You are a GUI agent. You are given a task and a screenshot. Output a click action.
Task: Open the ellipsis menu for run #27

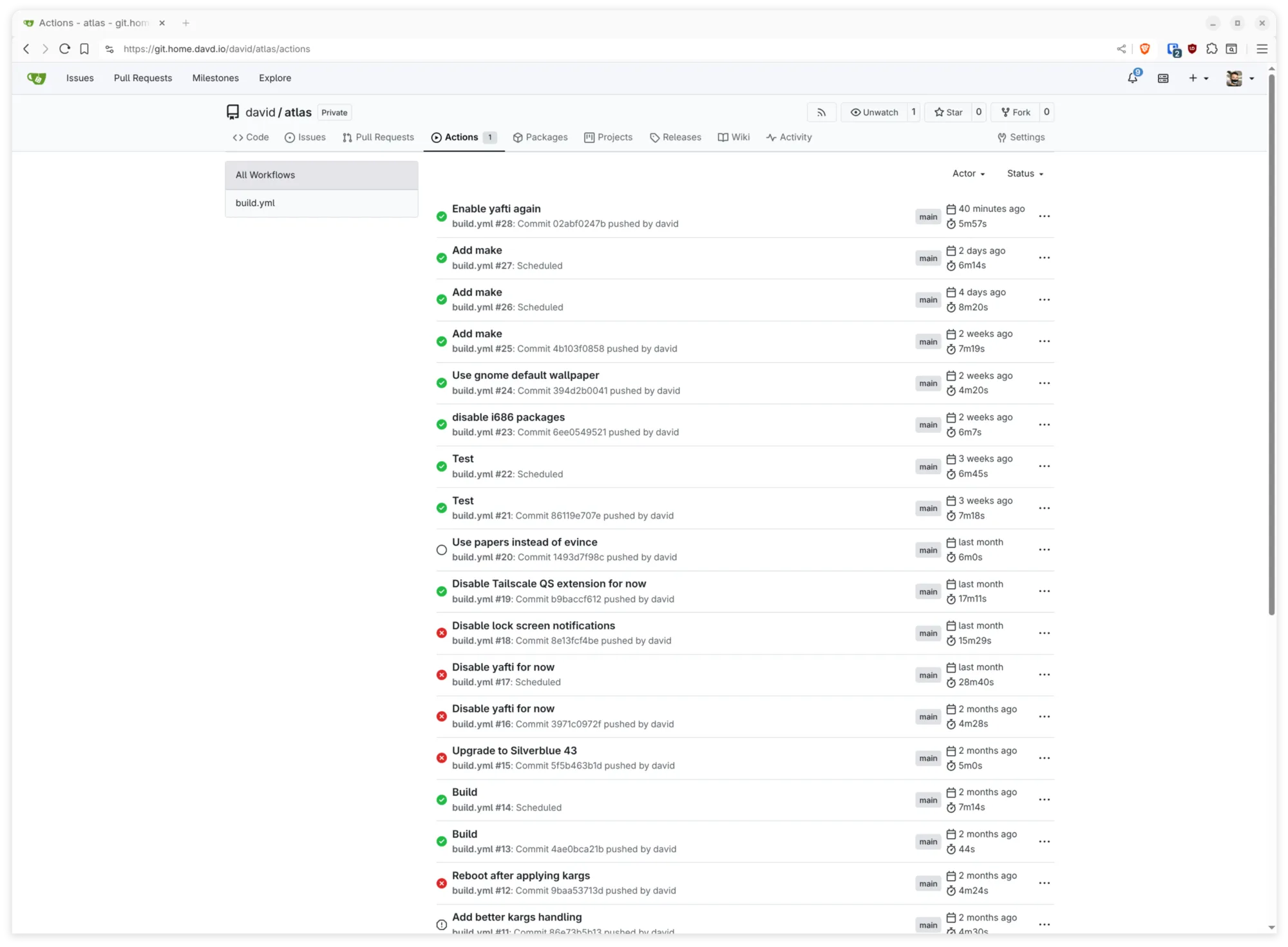pyautogui.click(x=1044, y=258)
